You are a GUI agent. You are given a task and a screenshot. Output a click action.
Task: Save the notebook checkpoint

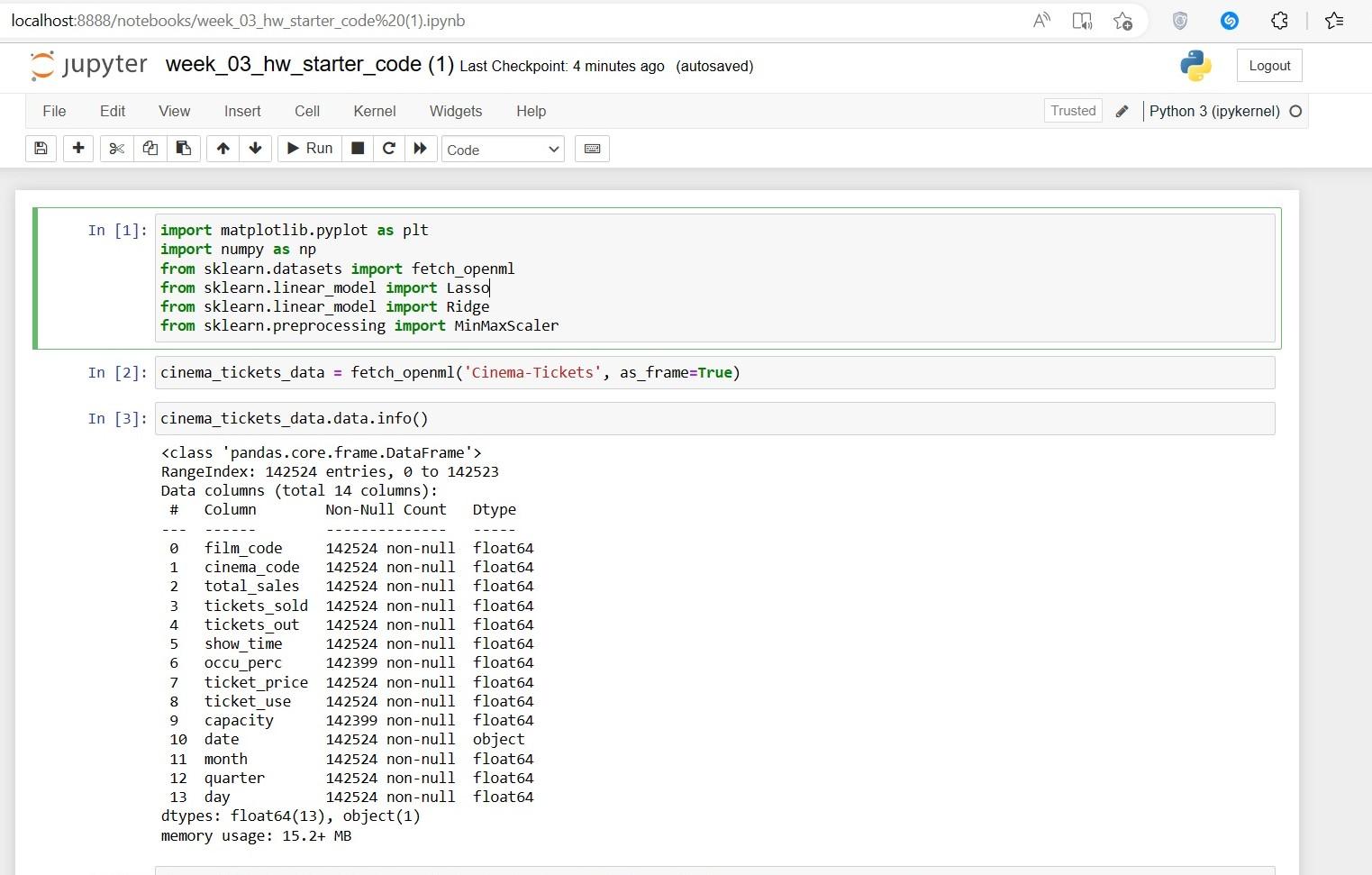click(40, 149)
